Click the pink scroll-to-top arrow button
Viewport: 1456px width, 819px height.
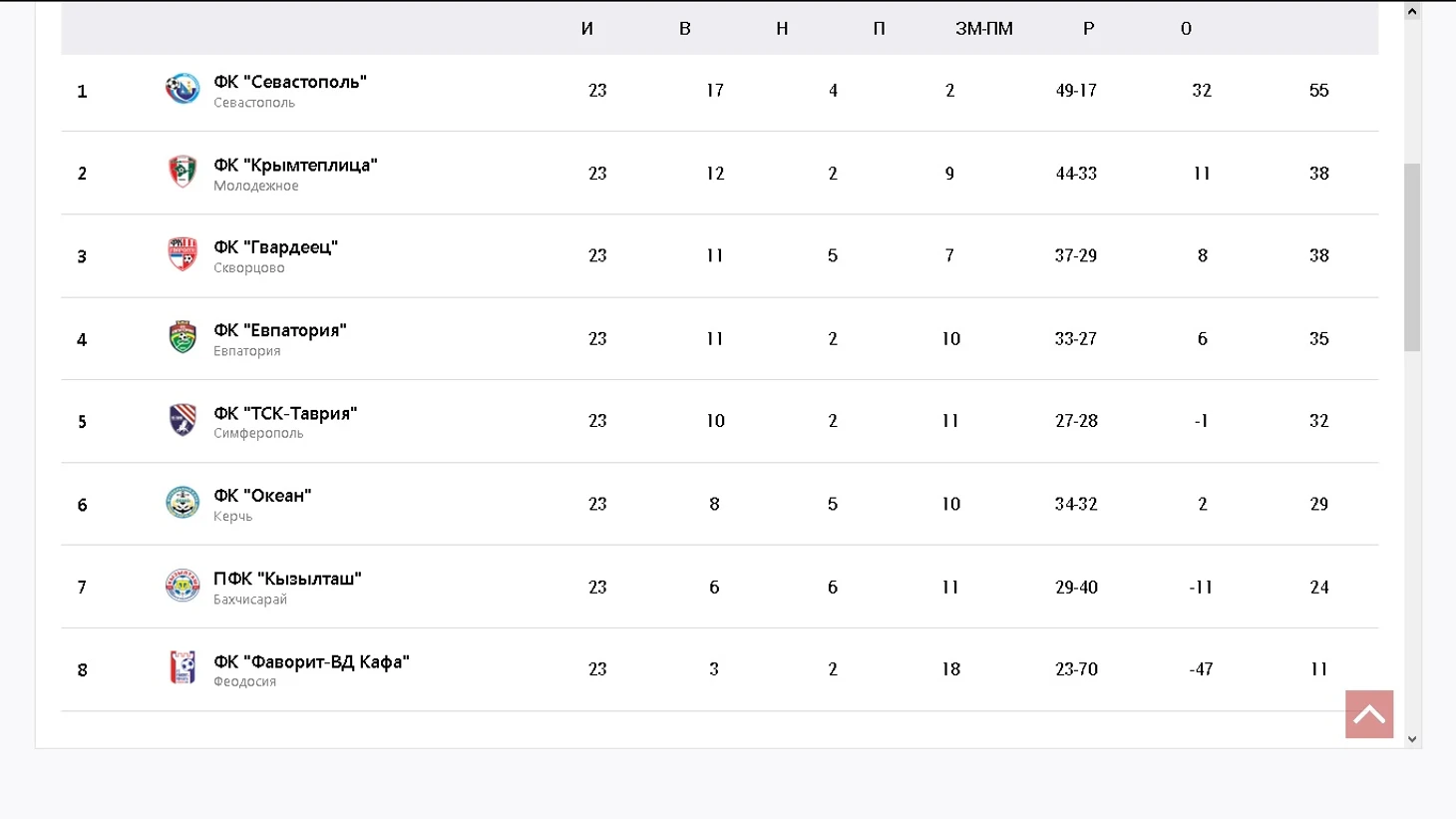point(1369,714)
